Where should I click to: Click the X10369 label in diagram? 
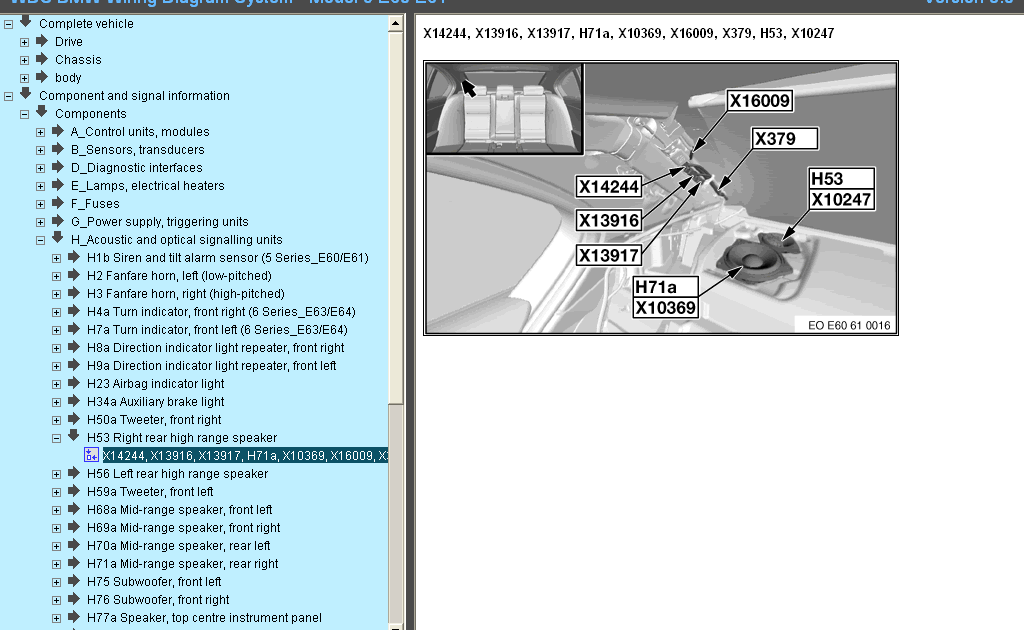tap(665, 308)
